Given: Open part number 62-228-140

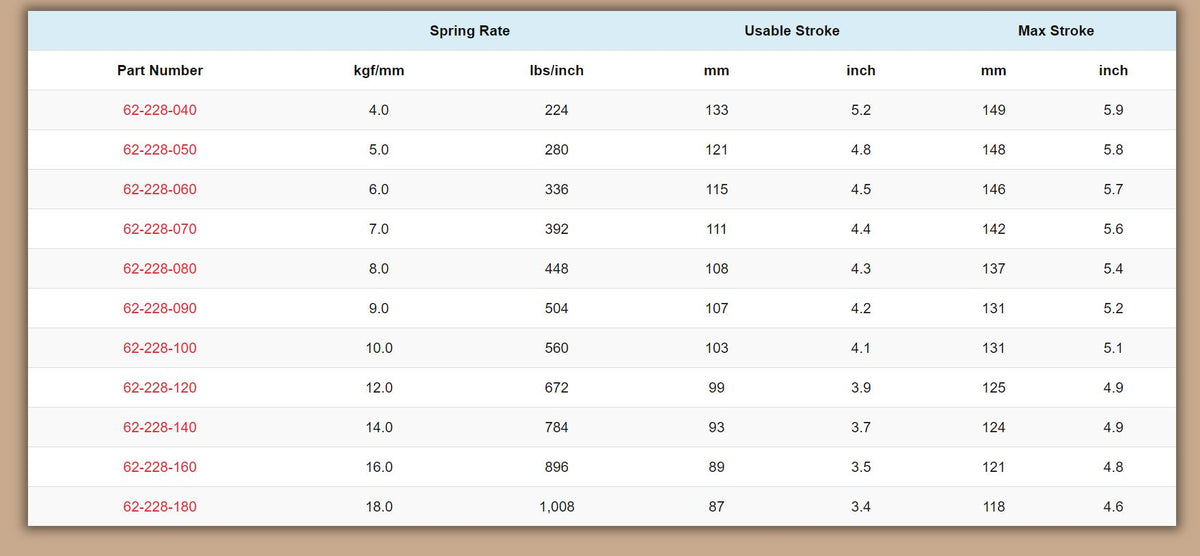Looking at the screenshot, I should click(160, 427).
